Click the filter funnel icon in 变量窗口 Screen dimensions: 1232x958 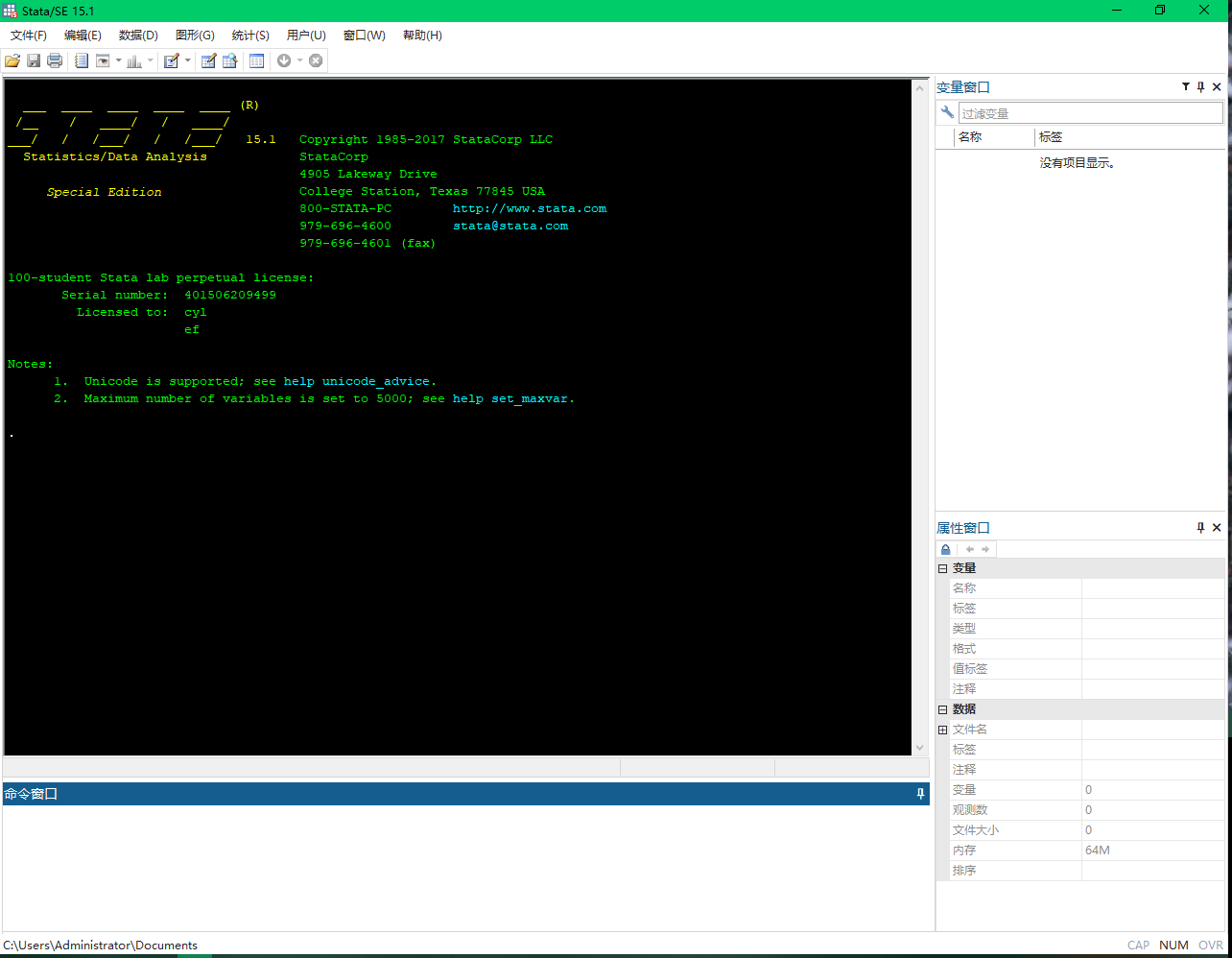click(1186, 86)
